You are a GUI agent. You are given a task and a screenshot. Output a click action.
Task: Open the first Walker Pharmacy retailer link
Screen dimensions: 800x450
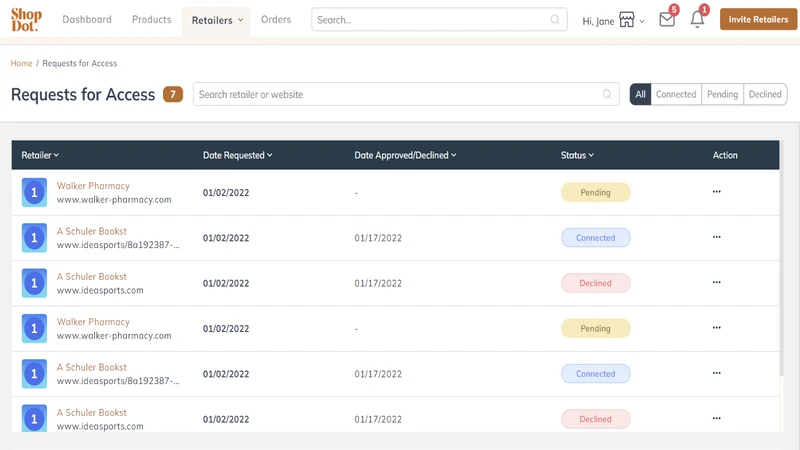point(93,186)
